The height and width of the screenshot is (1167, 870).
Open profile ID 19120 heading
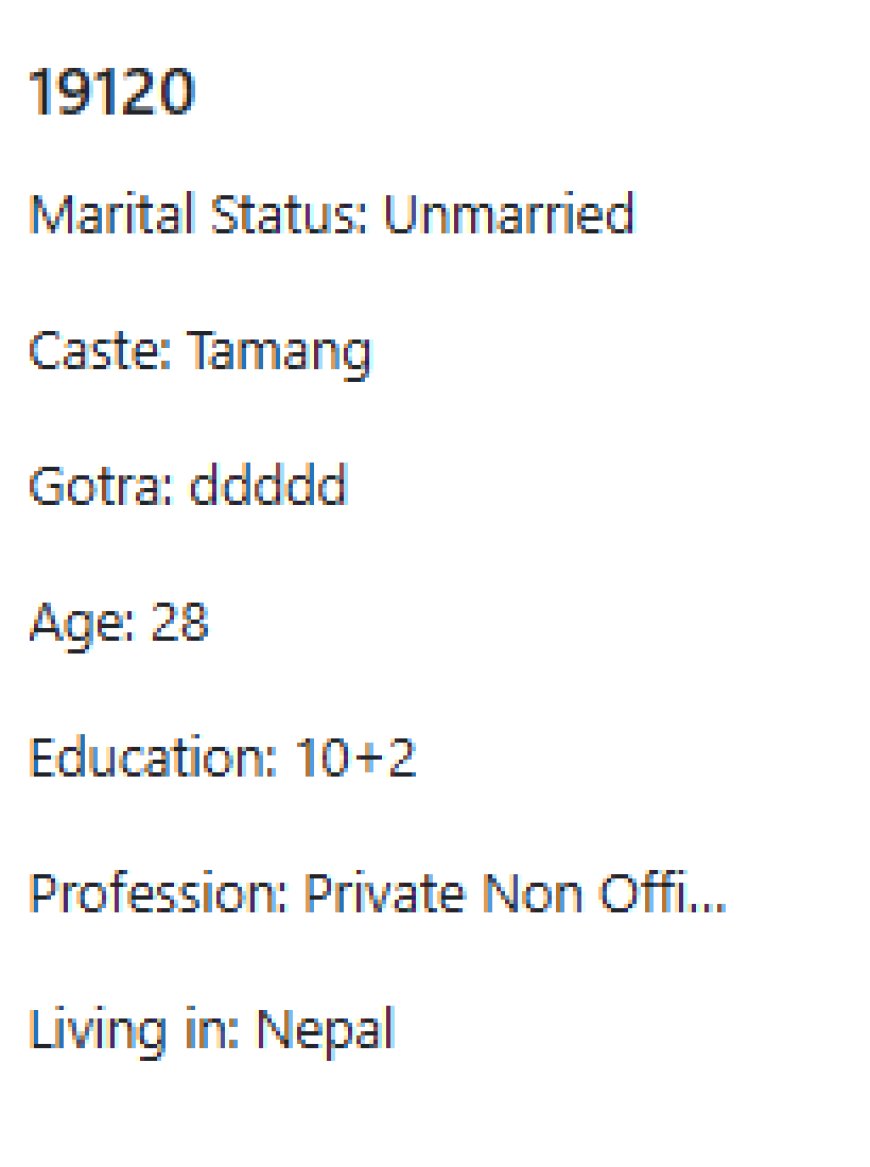click(111, 94)
